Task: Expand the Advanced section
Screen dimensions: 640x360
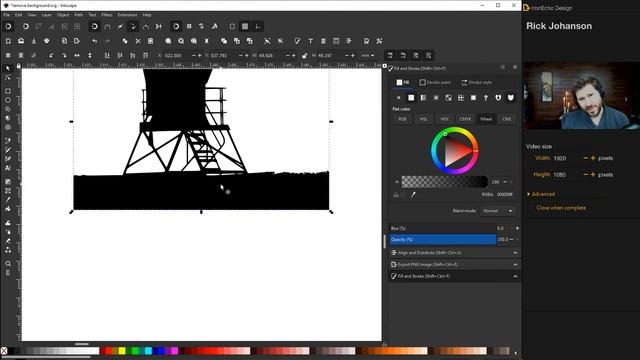Action: point(541,194)
